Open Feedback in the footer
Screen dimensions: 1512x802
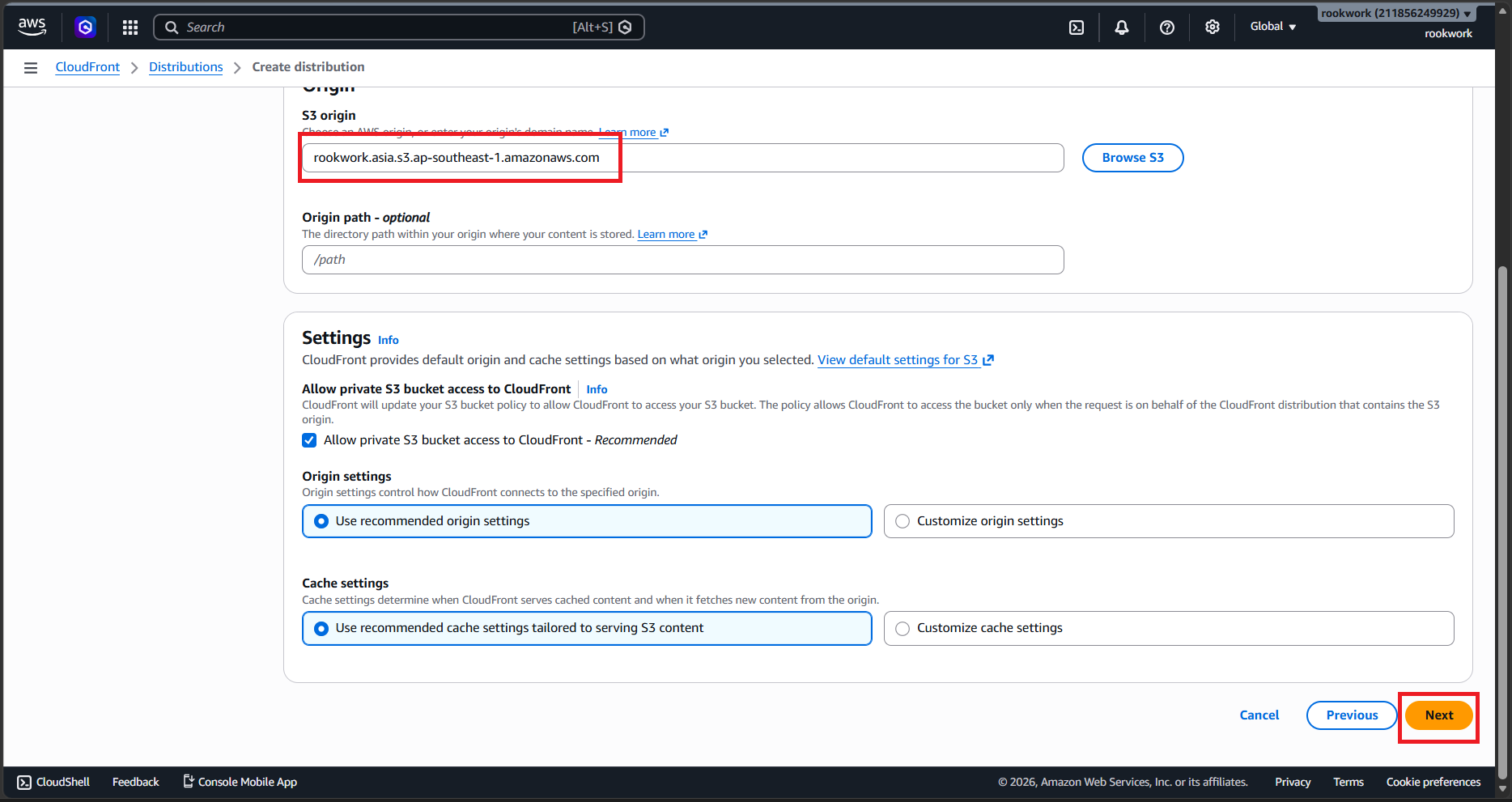coord(136,782)
